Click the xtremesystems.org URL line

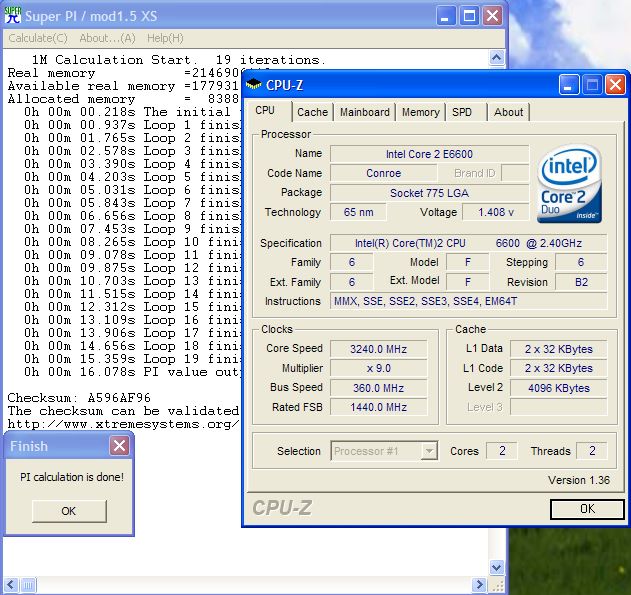(124, 424)
